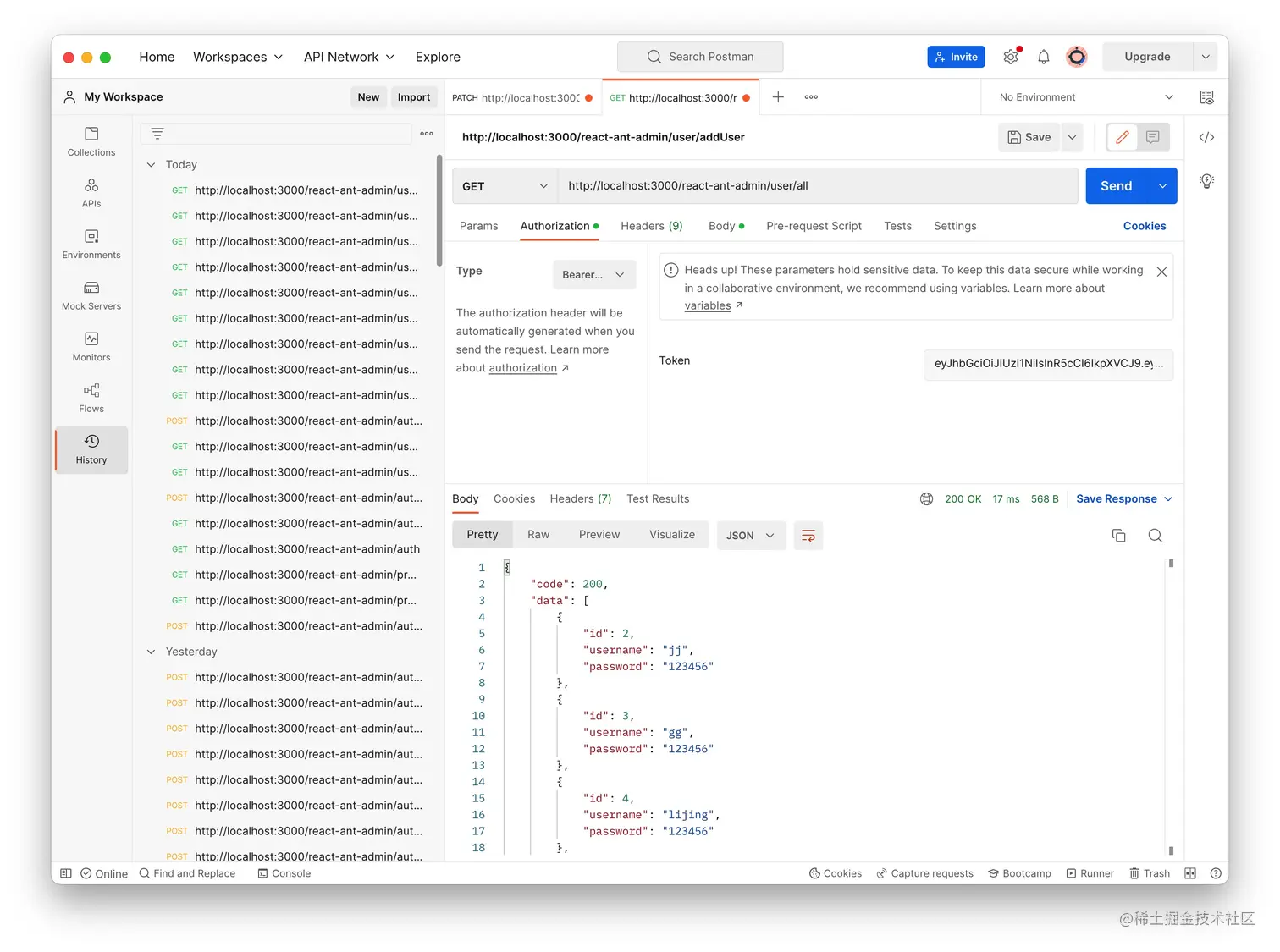Image resolution: width=1280 pixels, height=952 pixels.
Task: Open tab options three-dots menu
Action: click(x=811, y=97)
